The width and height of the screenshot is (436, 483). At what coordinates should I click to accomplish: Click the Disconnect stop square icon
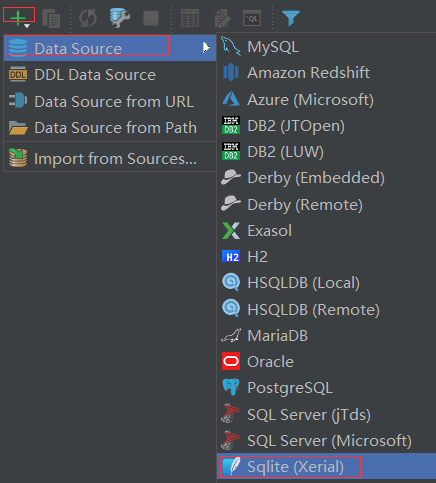coord(151,18)
